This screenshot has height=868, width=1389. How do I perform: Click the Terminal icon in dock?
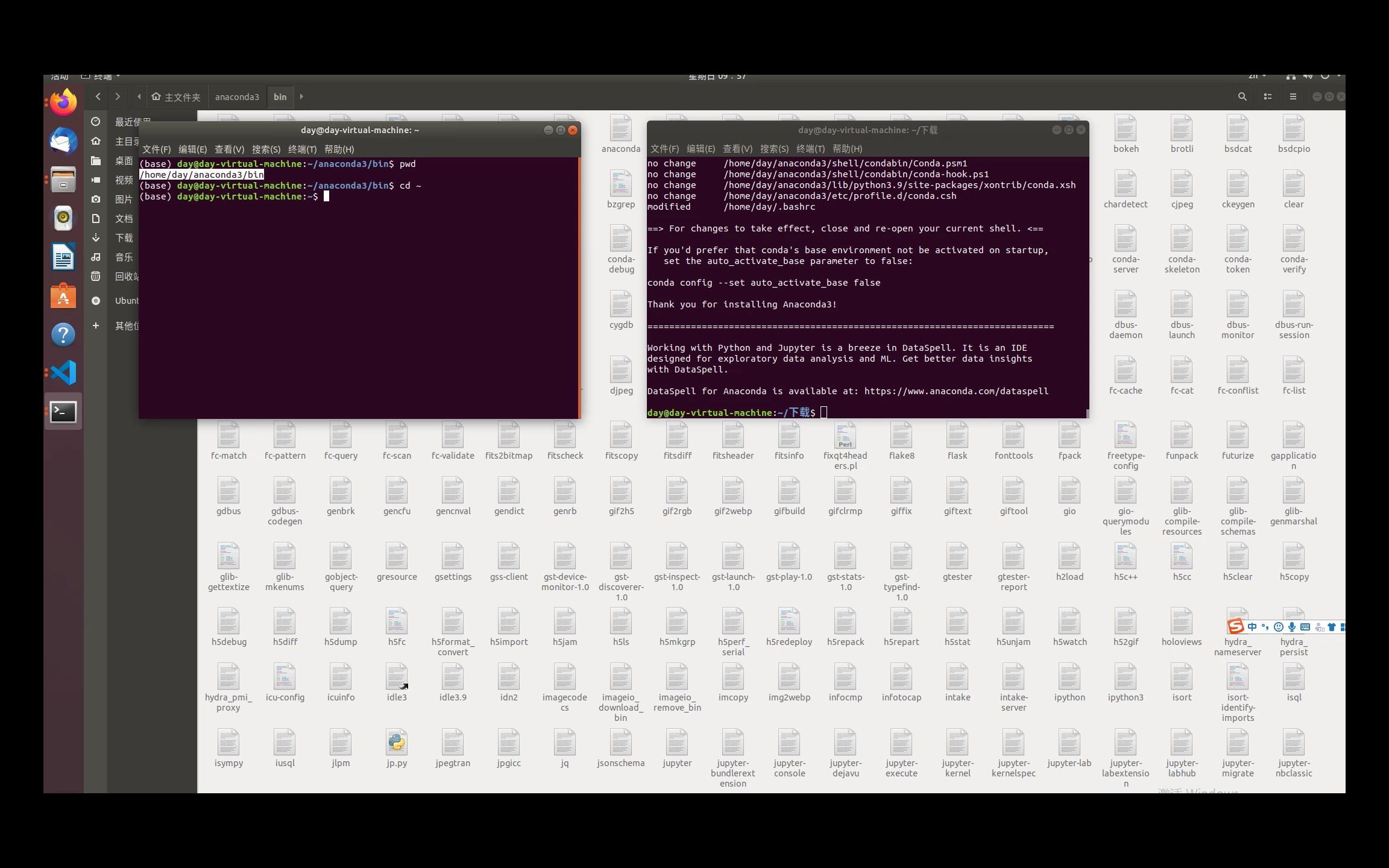(63, 412)
